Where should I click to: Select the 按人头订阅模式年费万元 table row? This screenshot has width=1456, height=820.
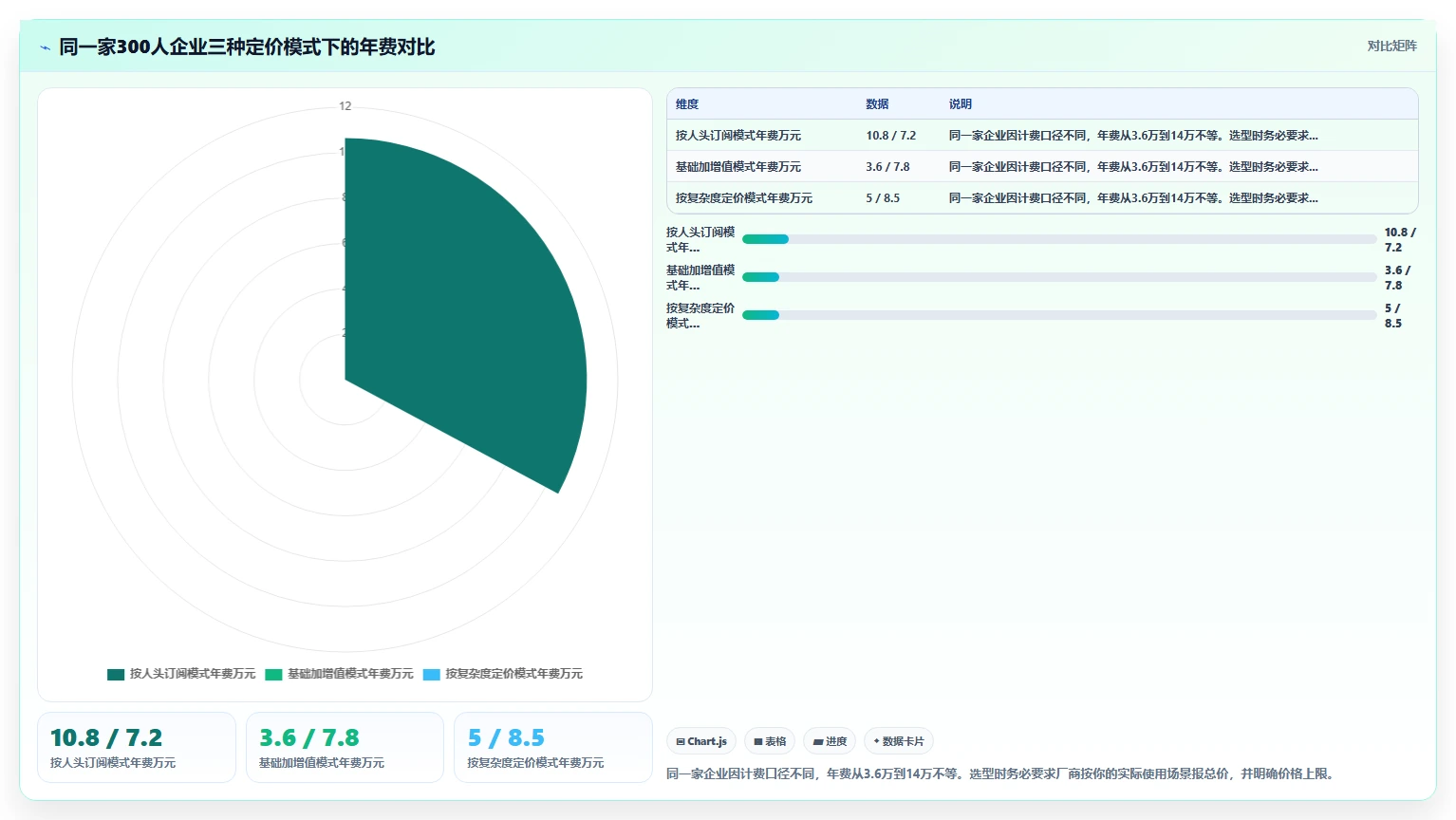1042,136
